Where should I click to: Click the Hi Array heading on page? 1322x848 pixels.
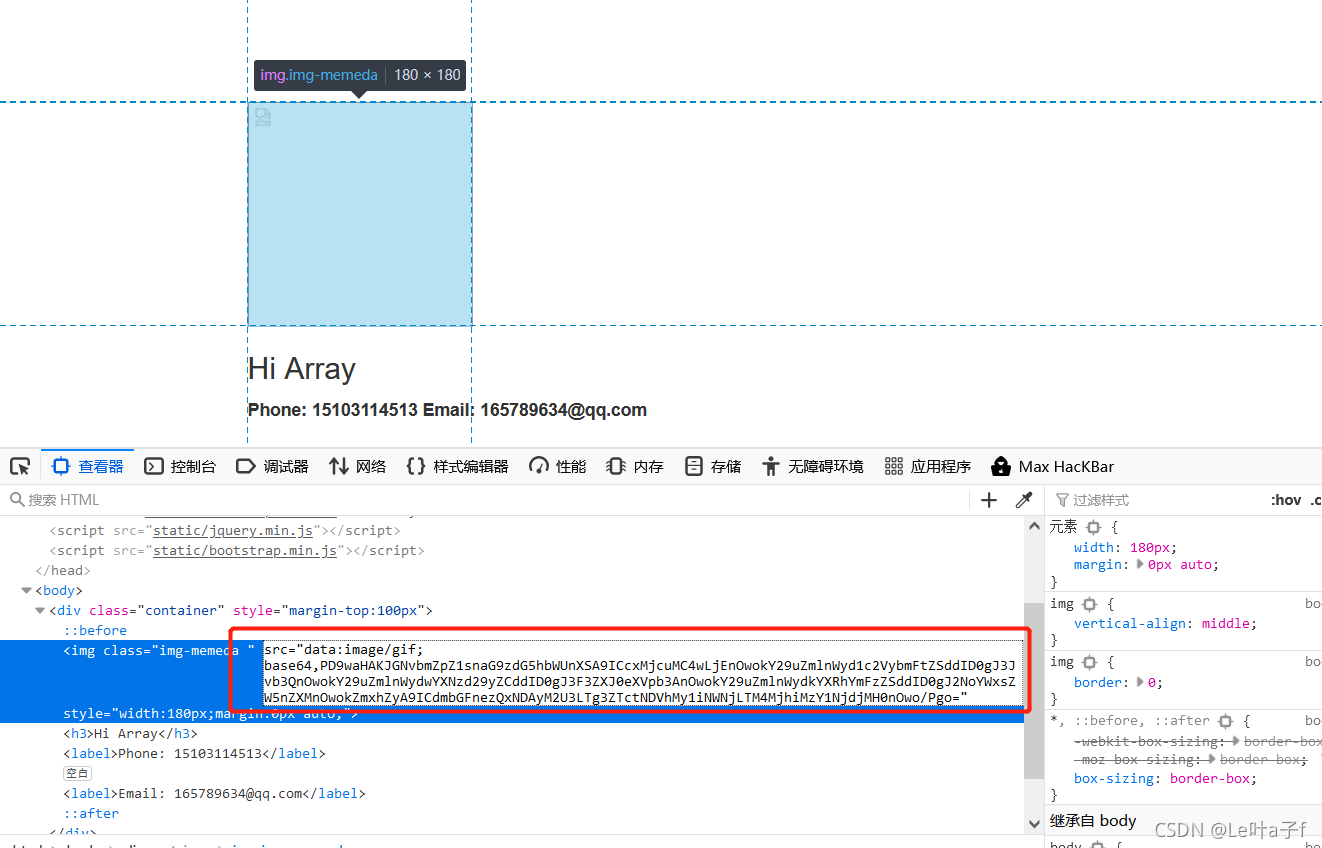click(301, 369)
